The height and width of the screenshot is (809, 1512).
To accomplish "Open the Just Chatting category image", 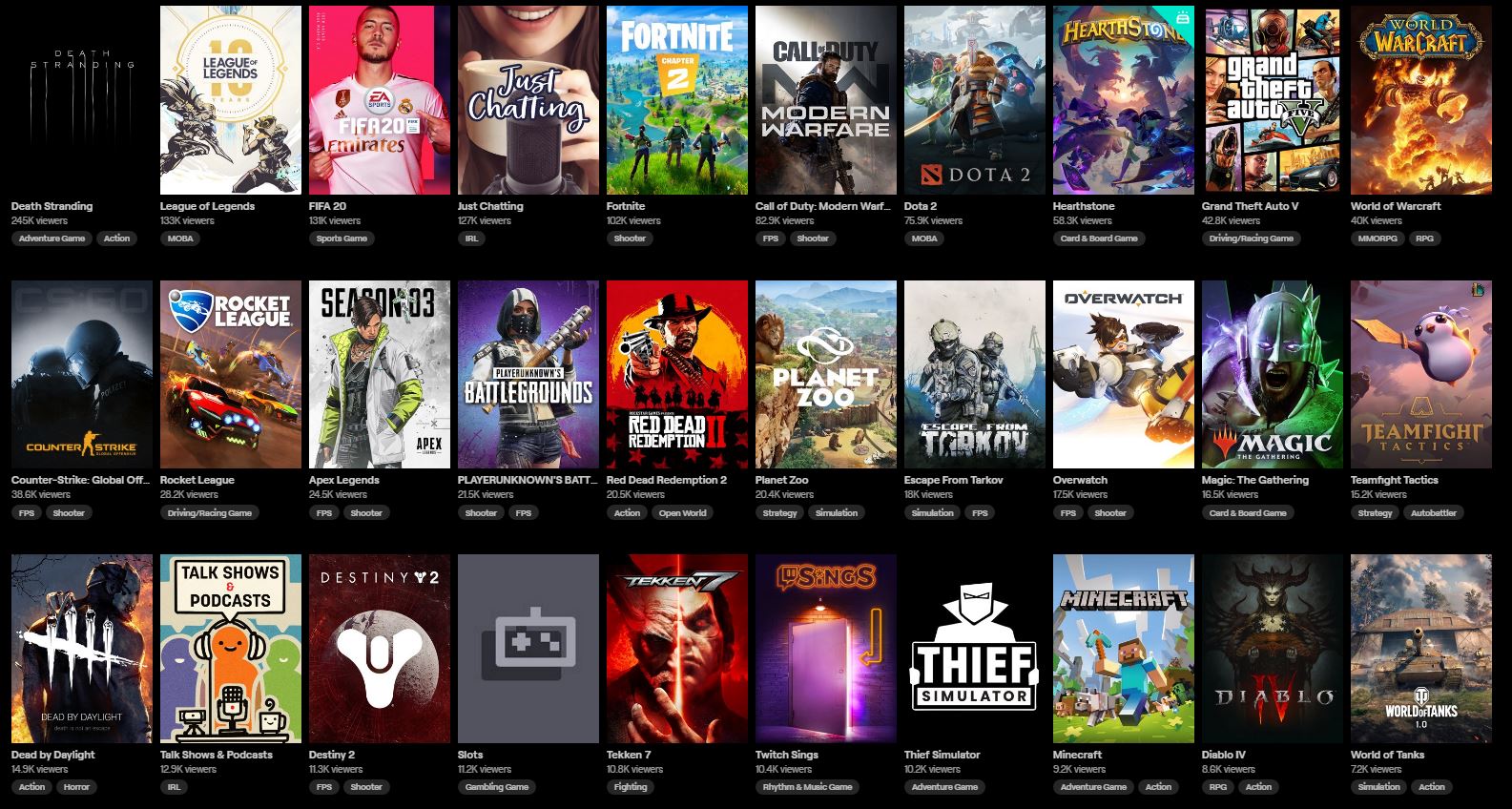I will [x=528, y=100].
